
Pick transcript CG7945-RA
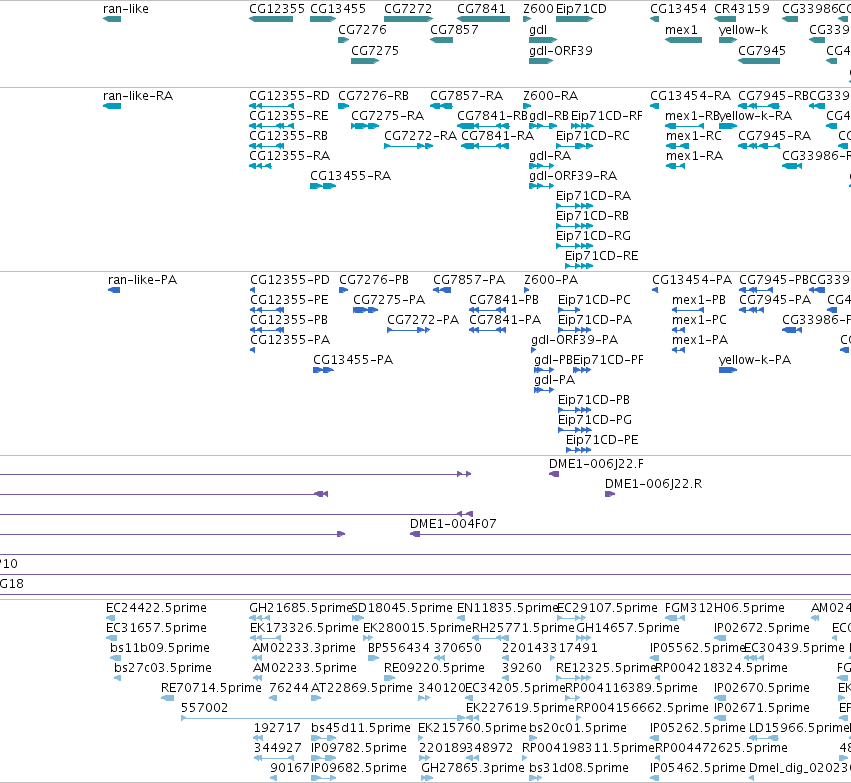pos(759,146)
